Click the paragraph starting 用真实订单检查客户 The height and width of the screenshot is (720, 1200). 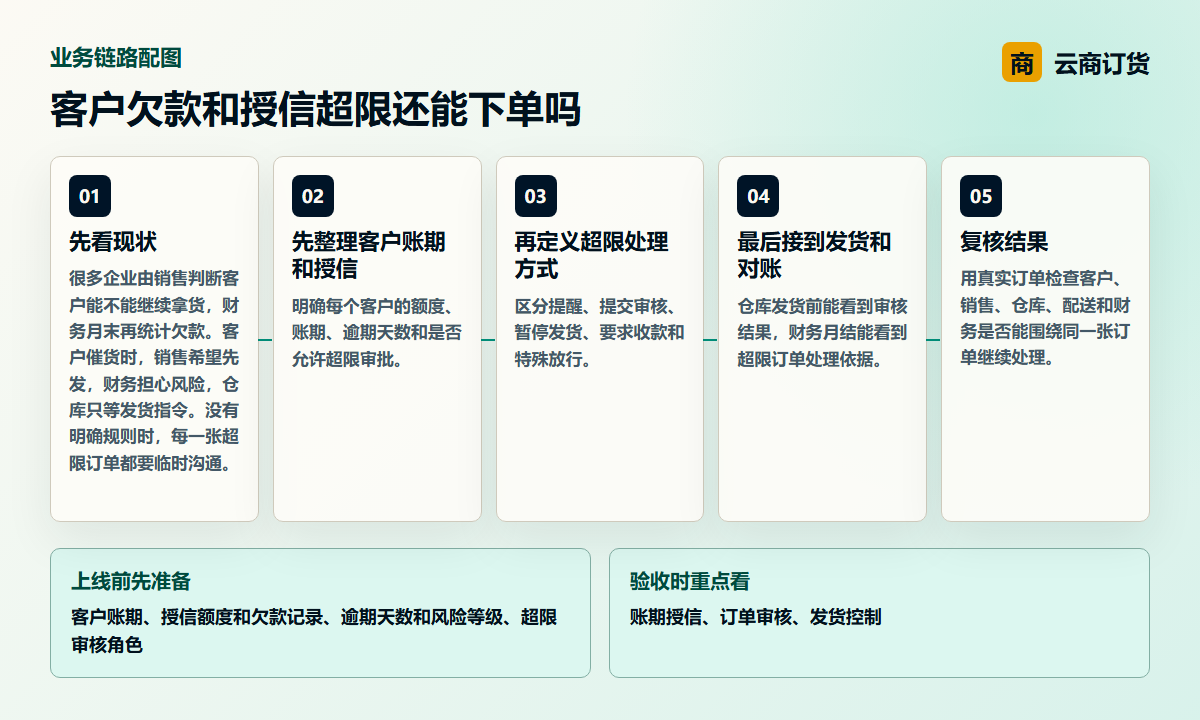[x=1045, y=318]
